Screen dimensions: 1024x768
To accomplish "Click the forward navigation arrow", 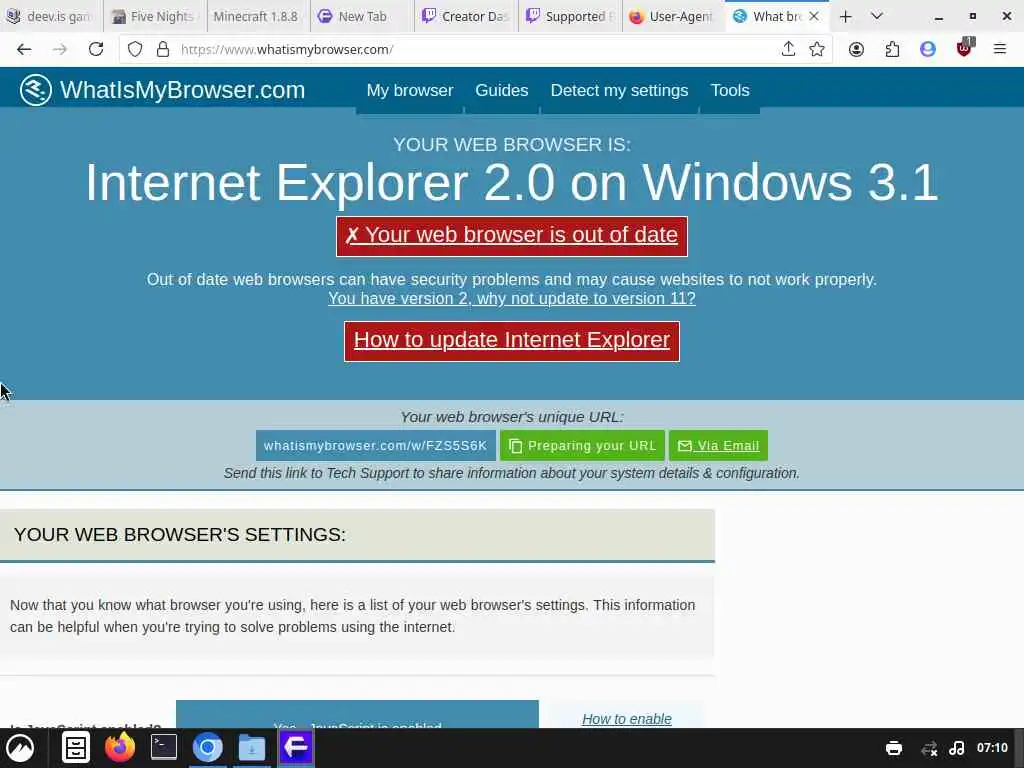I will (59, 50).
